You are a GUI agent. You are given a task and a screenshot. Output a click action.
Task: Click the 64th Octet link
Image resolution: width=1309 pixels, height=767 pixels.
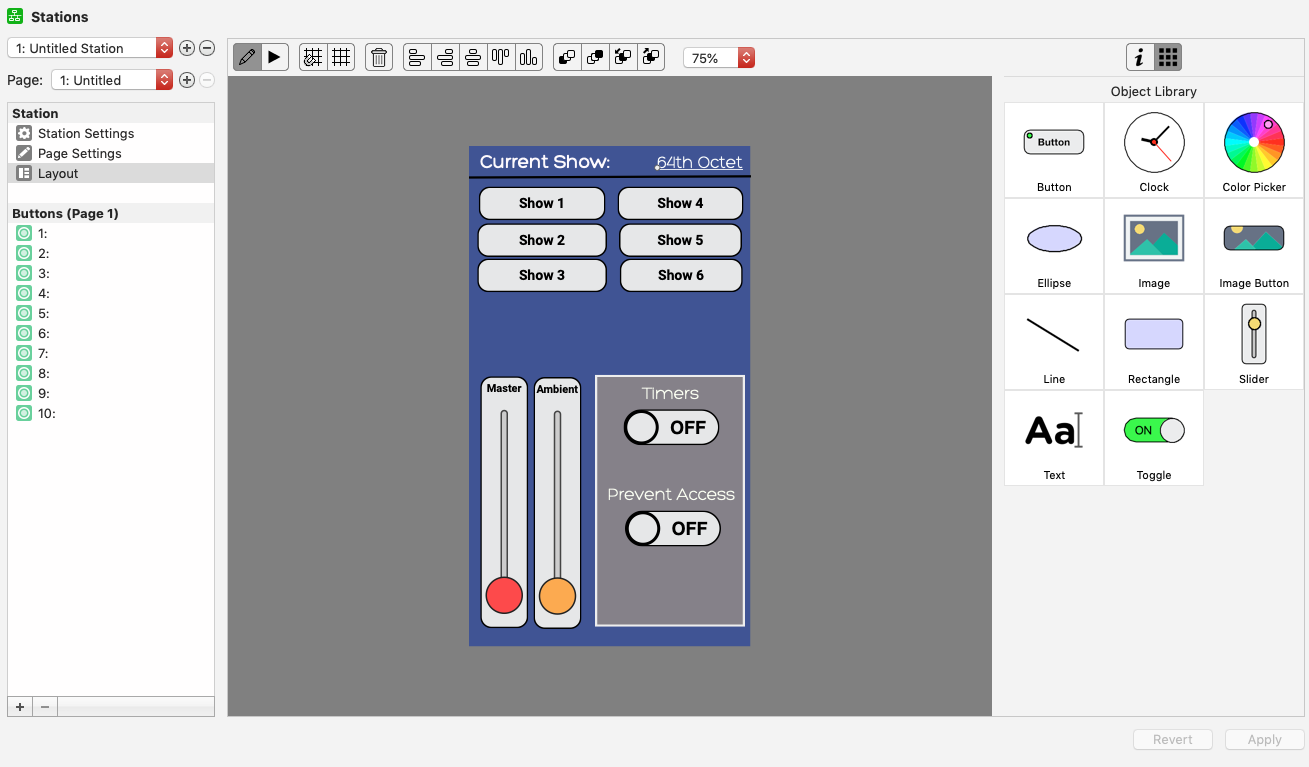(699, 163)
